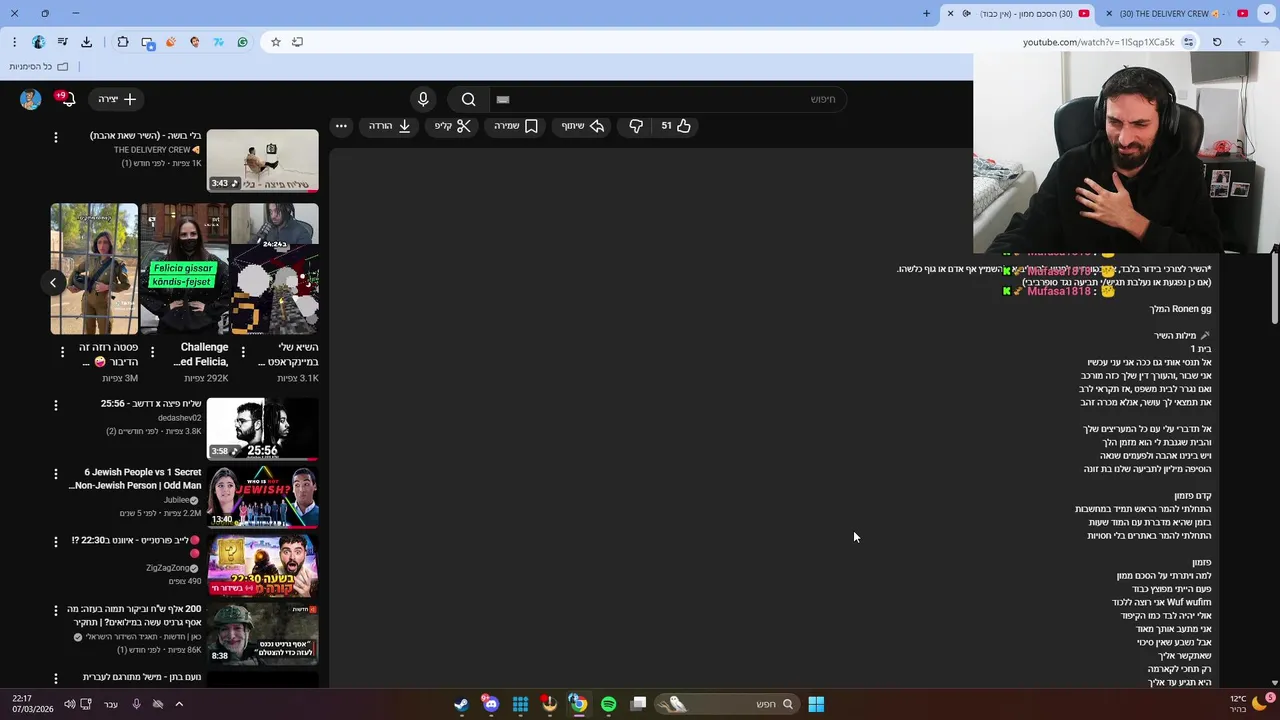The height and width of the screenshot is (720, 1280).
Task: Open Steam from the taskbar
Action: [x=461, y=704]
